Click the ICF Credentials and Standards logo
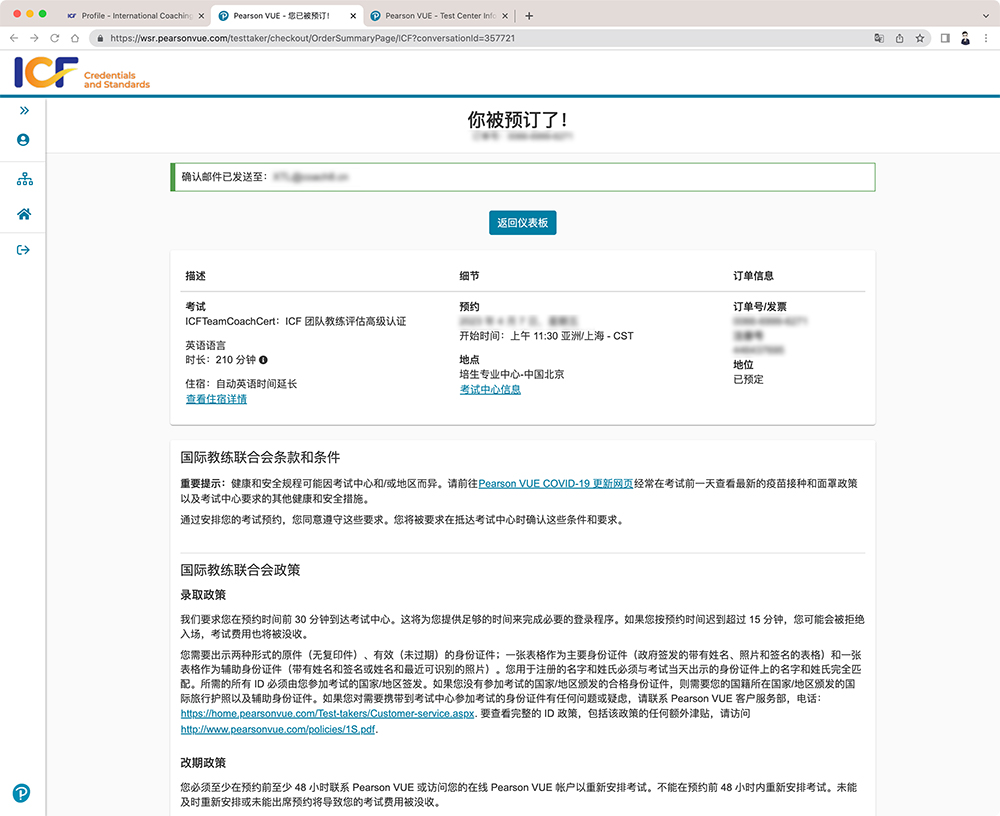1000x816 pixels. click(82, 73)
